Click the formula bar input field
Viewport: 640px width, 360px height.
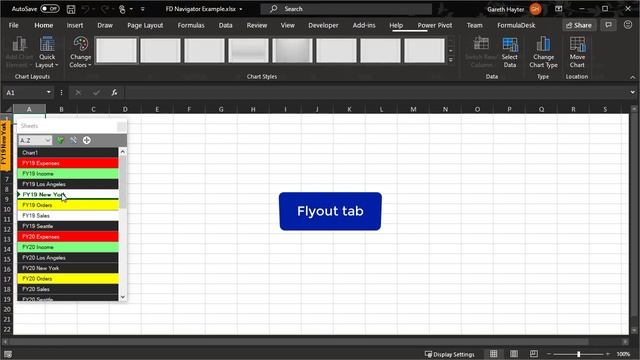[x=376, y=93]
